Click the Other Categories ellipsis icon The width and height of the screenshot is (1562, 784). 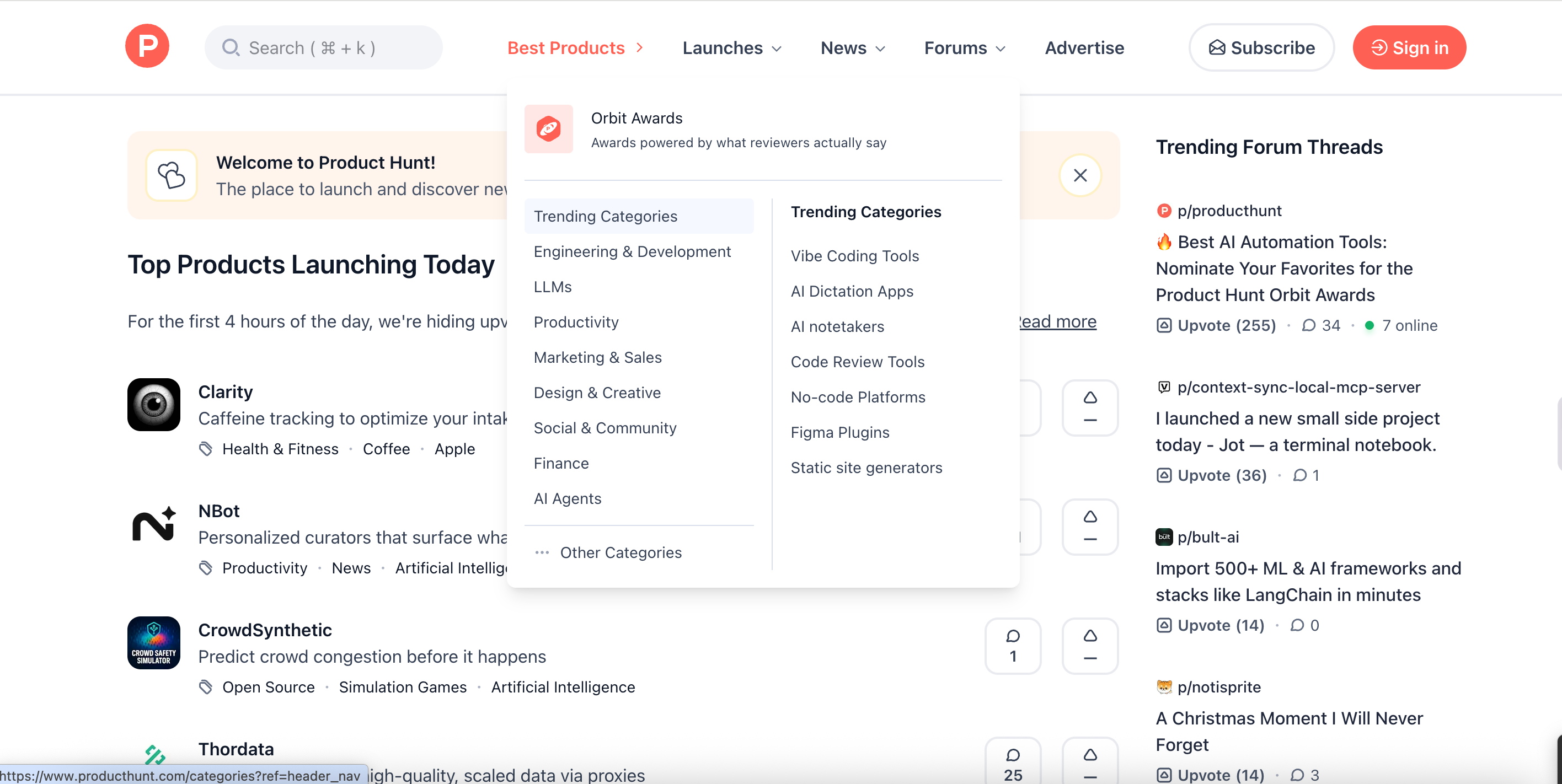tap(542, 553)
